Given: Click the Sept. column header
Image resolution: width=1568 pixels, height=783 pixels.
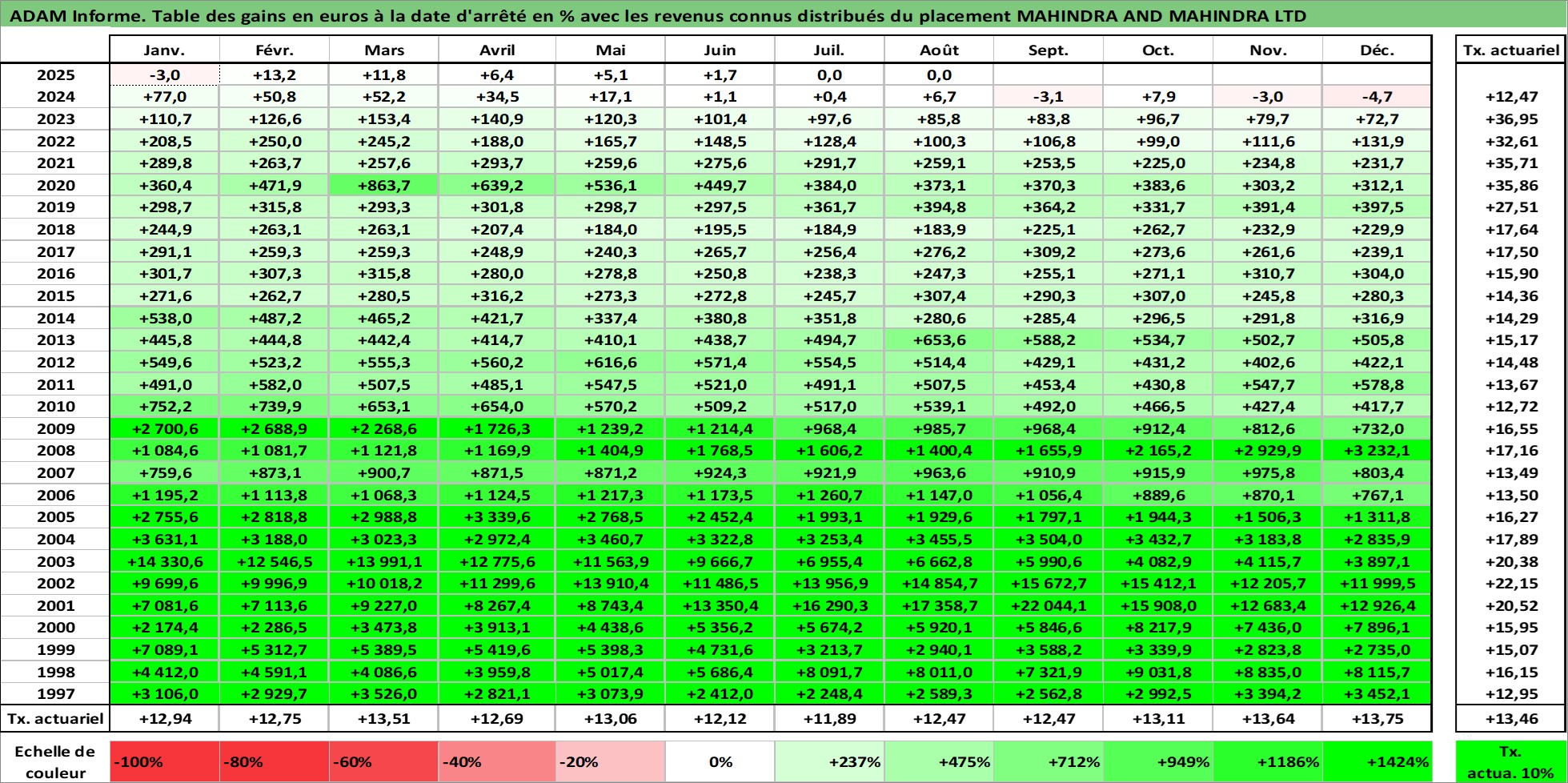Looking at the screenshot, I should (x=1049, y=50).
